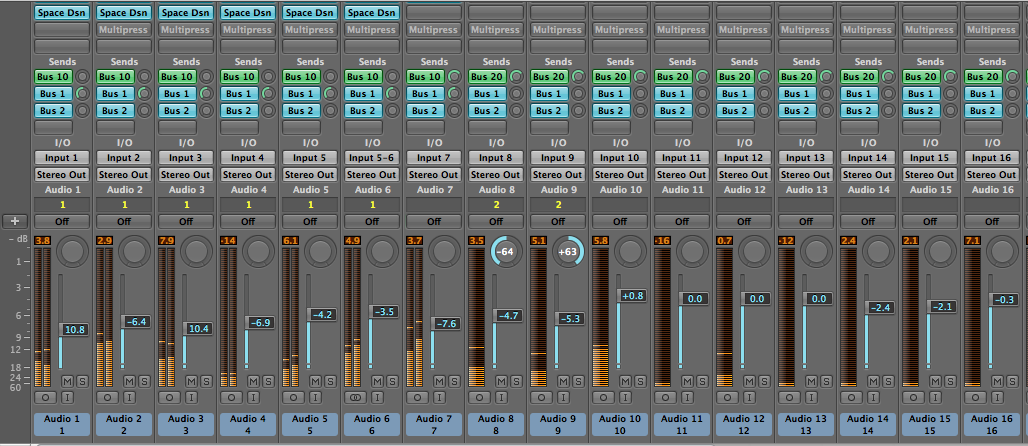1028x446 pixels.
Task: Click the pan knob showing -64 on Audio 8
Action: coord(506,251)
